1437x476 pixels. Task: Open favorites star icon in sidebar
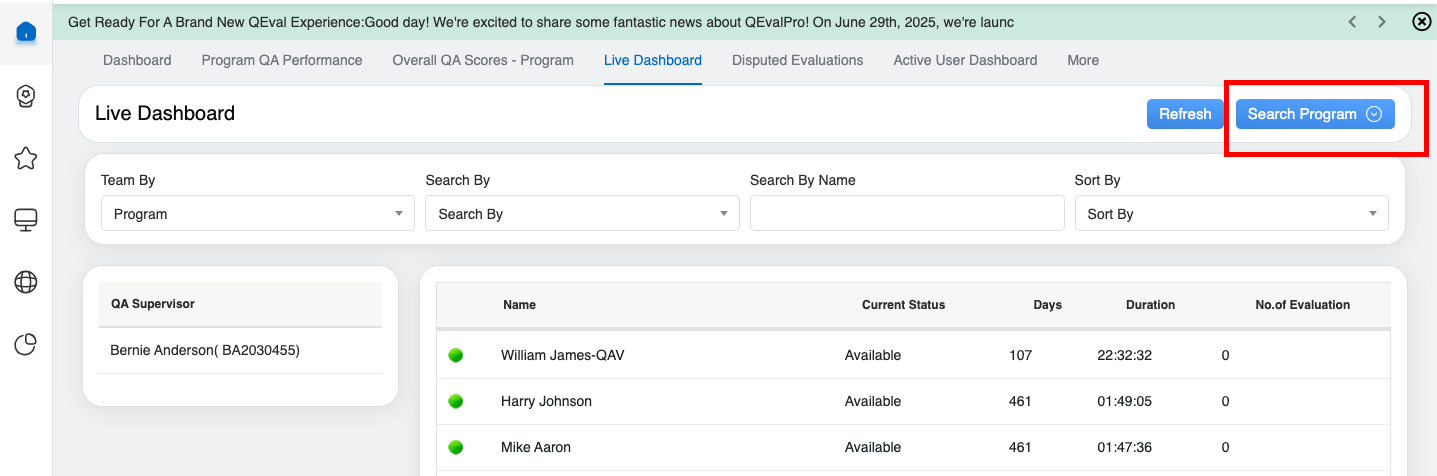(x=26, y=158)
